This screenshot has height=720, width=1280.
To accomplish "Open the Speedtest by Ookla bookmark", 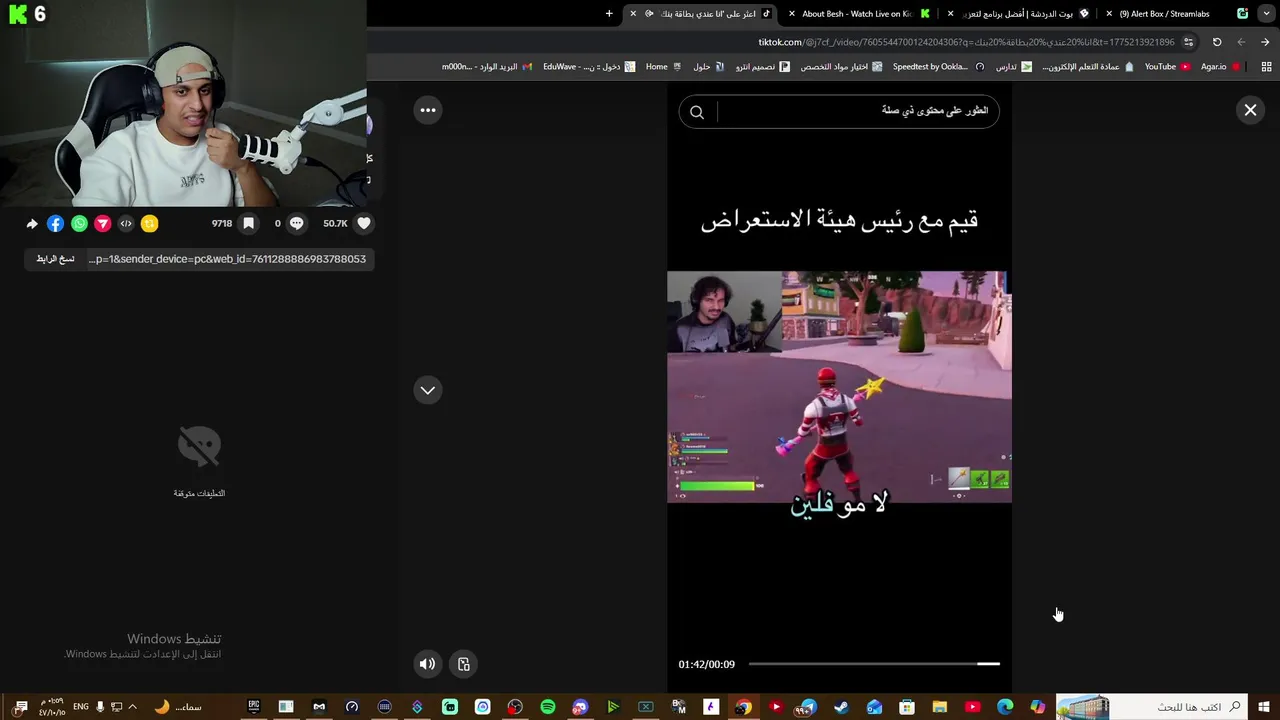I will [939, 67].
